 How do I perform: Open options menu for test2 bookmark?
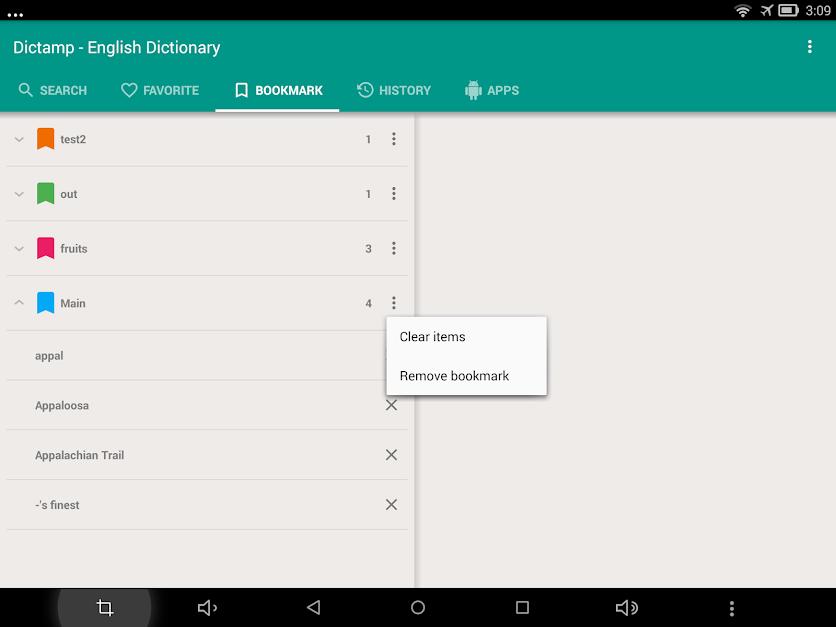coord(393,139)
